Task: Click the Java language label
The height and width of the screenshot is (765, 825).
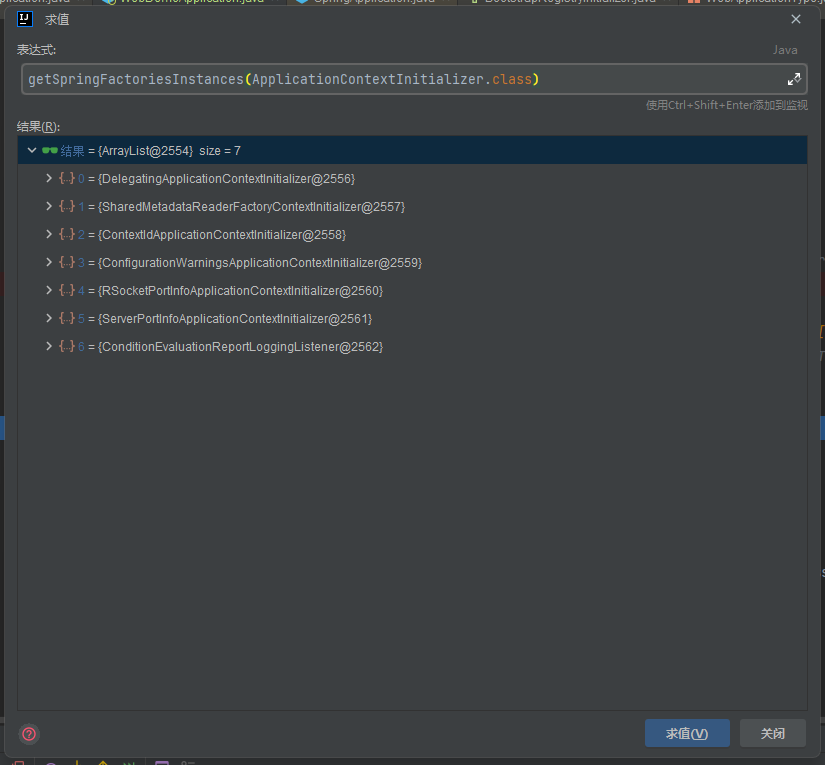Action: pos(784,50)
